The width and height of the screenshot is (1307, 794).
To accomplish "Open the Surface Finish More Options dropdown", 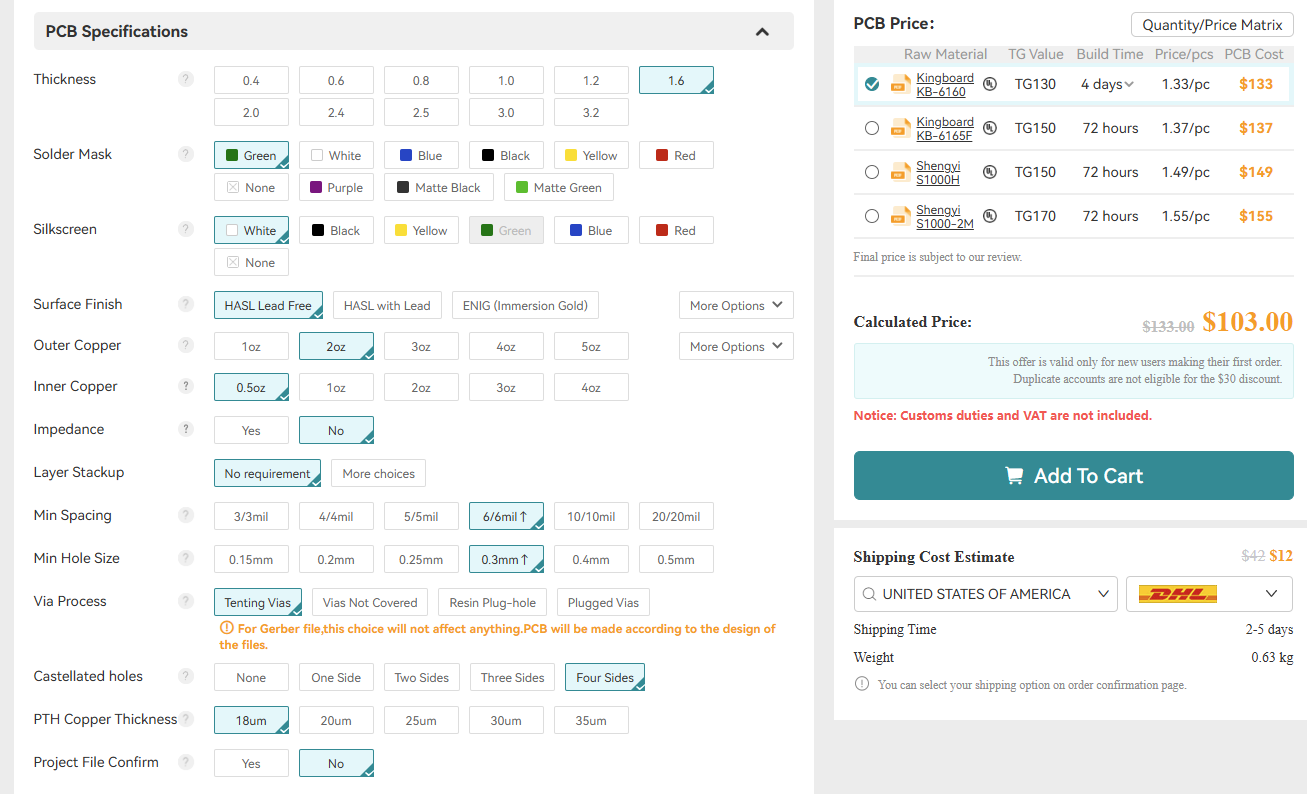I will pyautogui.click(x=736, y=306).
